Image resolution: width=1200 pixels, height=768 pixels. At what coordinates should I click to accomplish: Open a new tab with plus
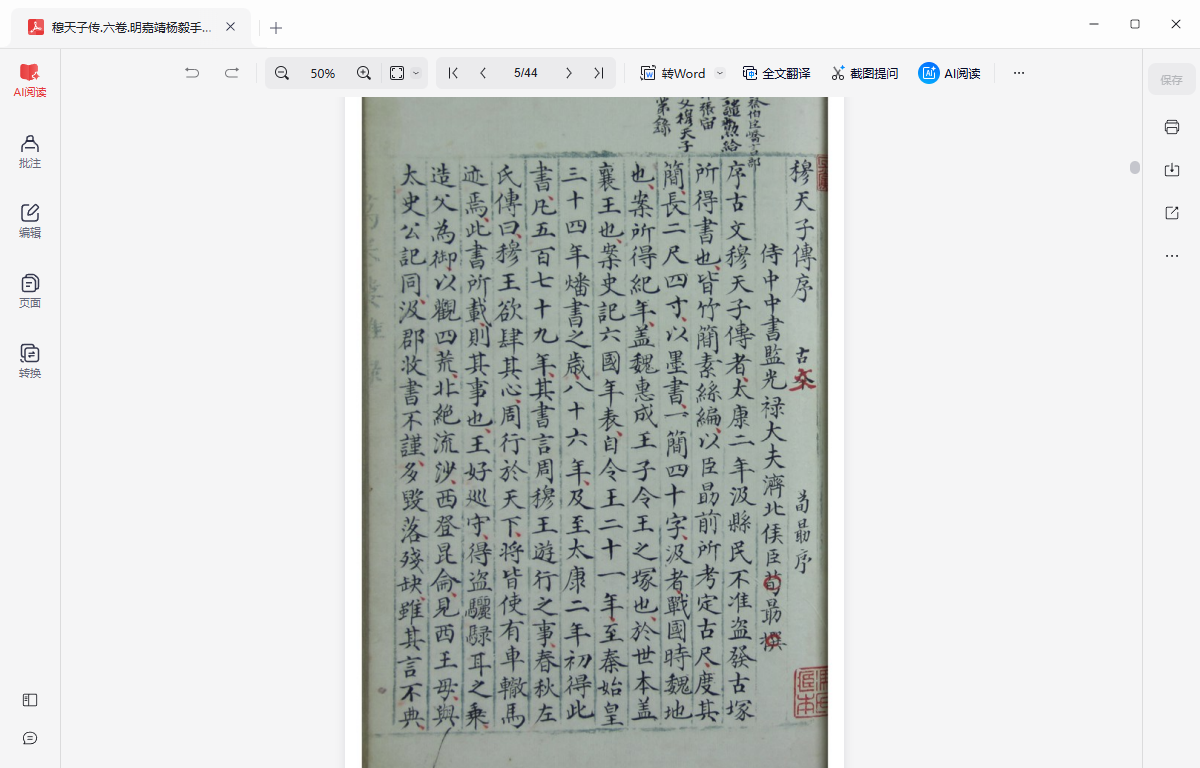(277, 28)
